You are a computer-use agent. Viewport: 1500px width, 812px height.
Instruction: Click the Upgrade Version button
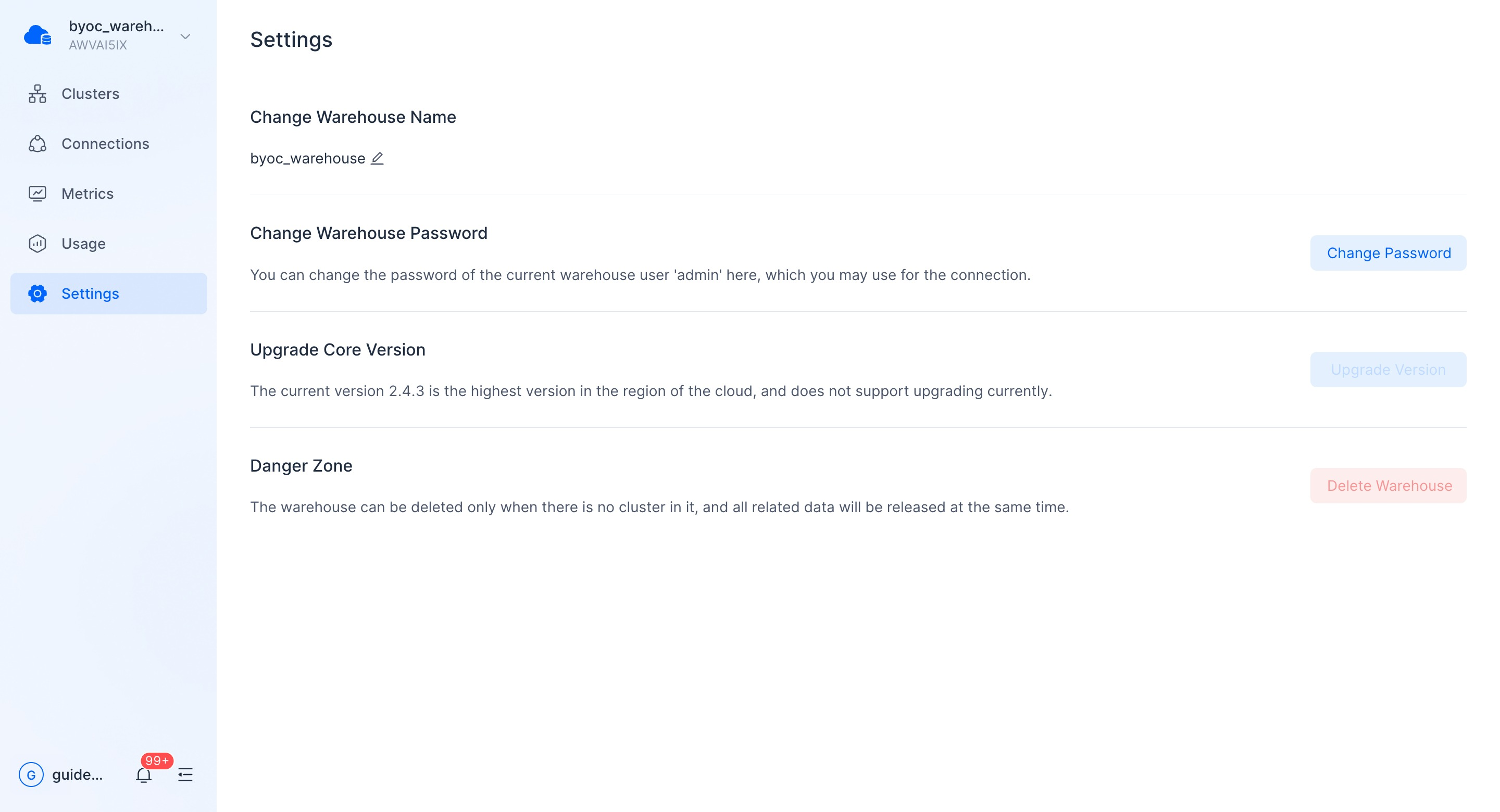1388,370
